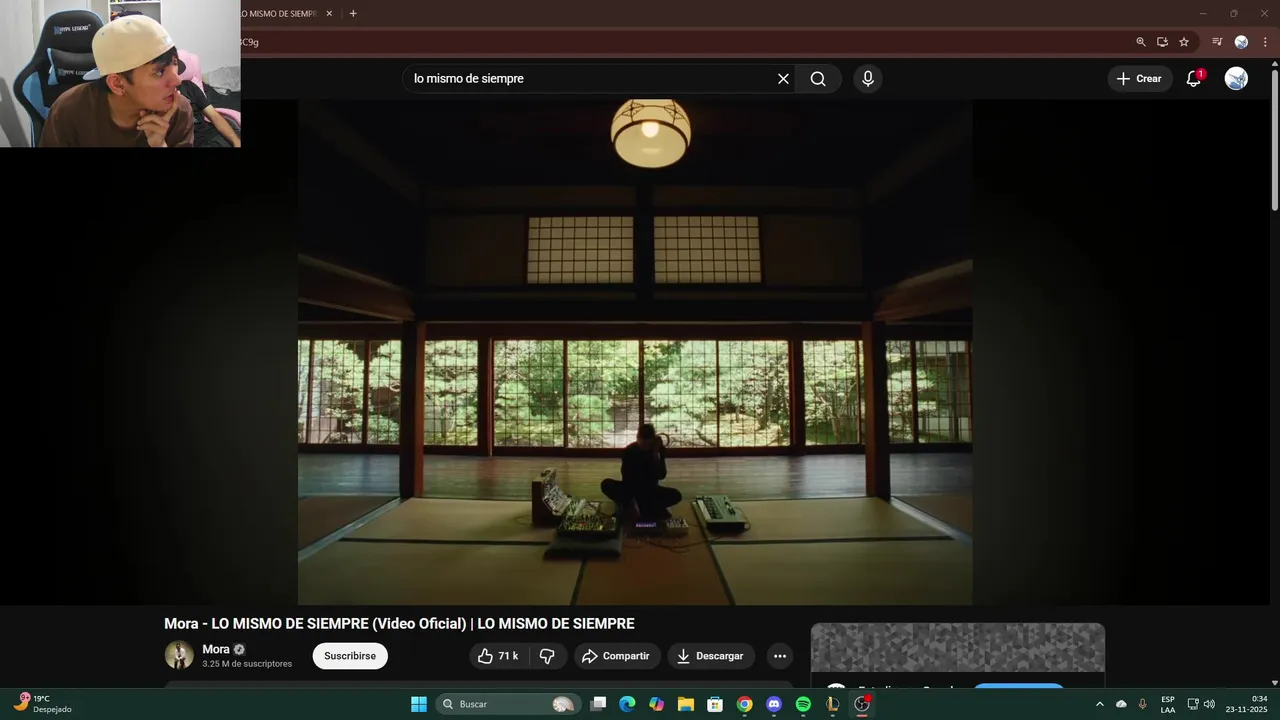The height and width of the screenshot is (720, 1280).
Task: Open the clock and date 0:34
Action: (1246, 704)
